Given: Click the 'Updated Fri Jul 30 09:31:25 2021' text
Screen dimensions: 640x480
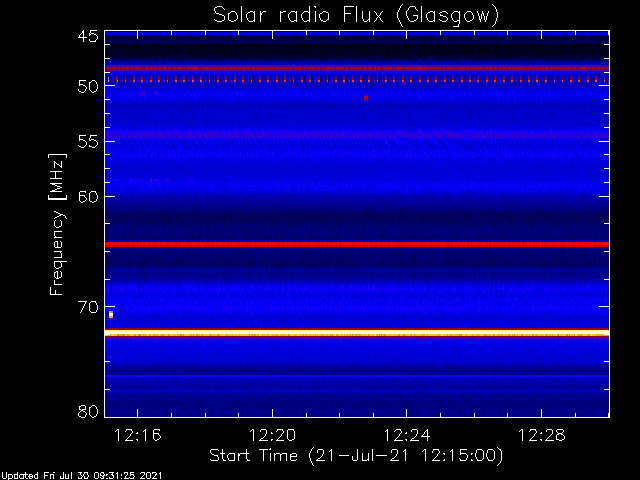Looking at the screenshot, I should pyautogui.click(x=82, y=476).
